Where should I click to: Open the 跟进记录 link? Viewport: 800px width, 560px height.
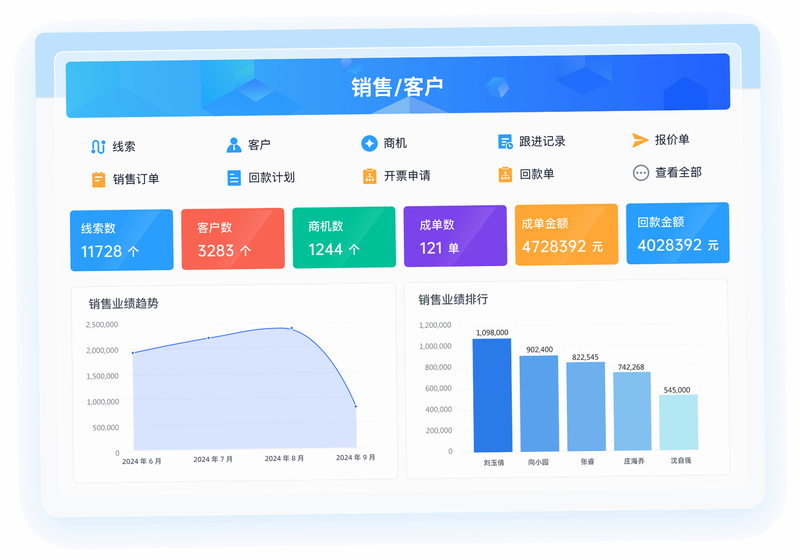coord(542,141)
